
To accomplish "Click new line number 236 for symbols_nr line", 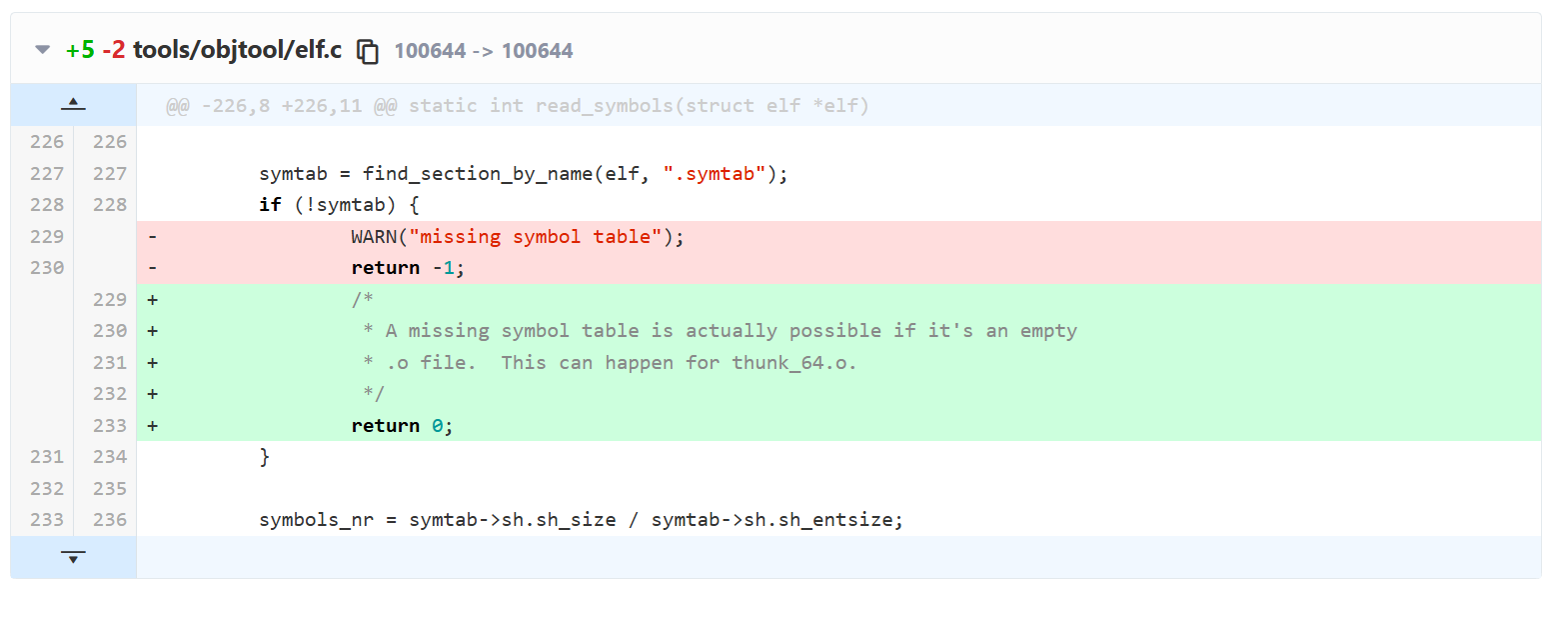I will coord(110,520).
